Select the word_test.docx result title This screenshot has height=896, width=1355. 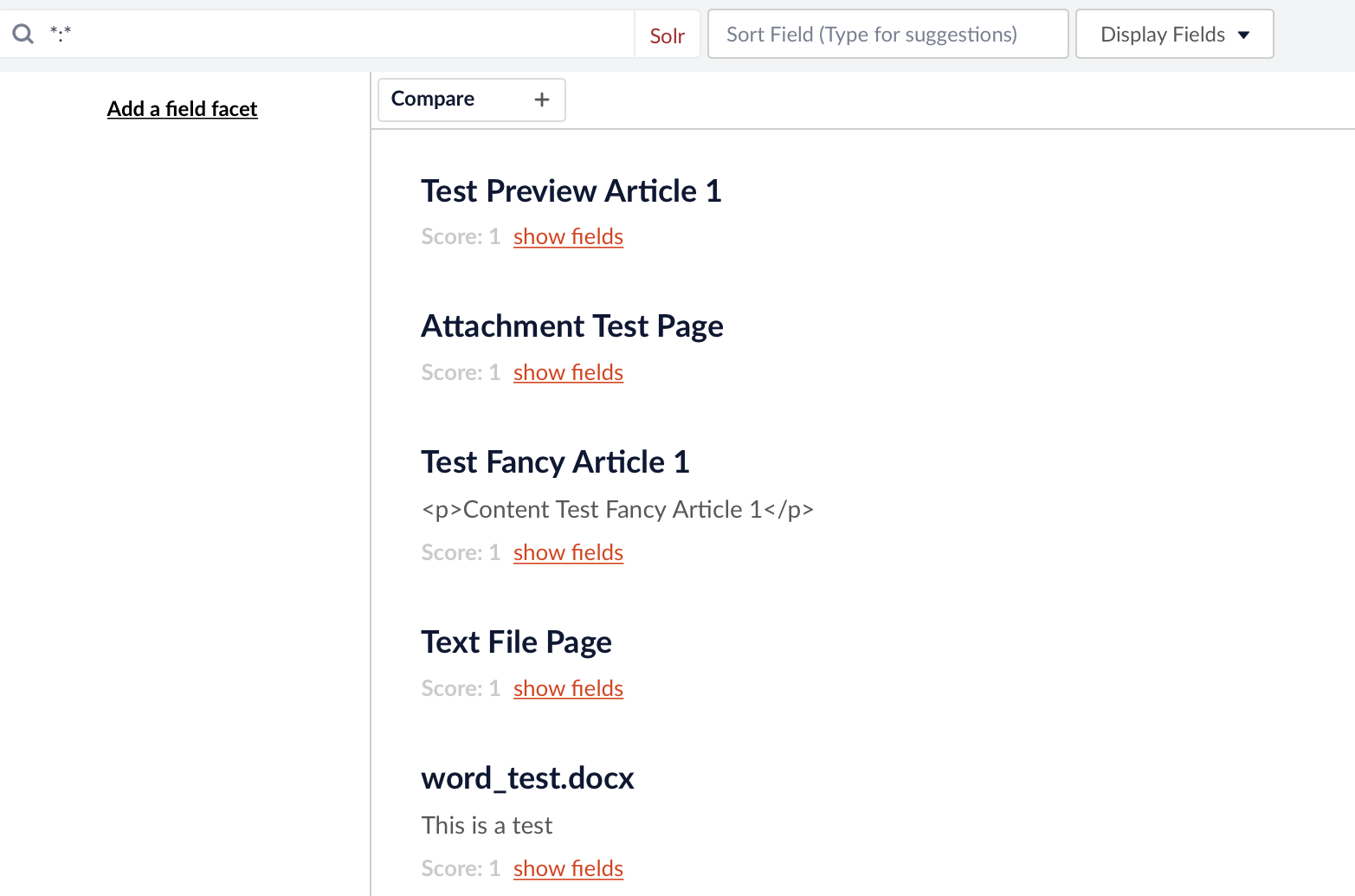527,777
